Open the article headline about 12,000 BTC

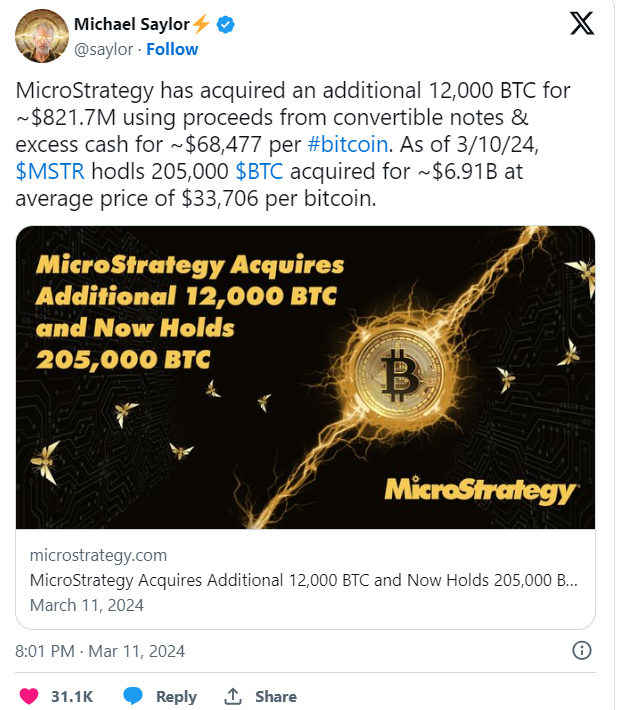click(x=303, y=580)
